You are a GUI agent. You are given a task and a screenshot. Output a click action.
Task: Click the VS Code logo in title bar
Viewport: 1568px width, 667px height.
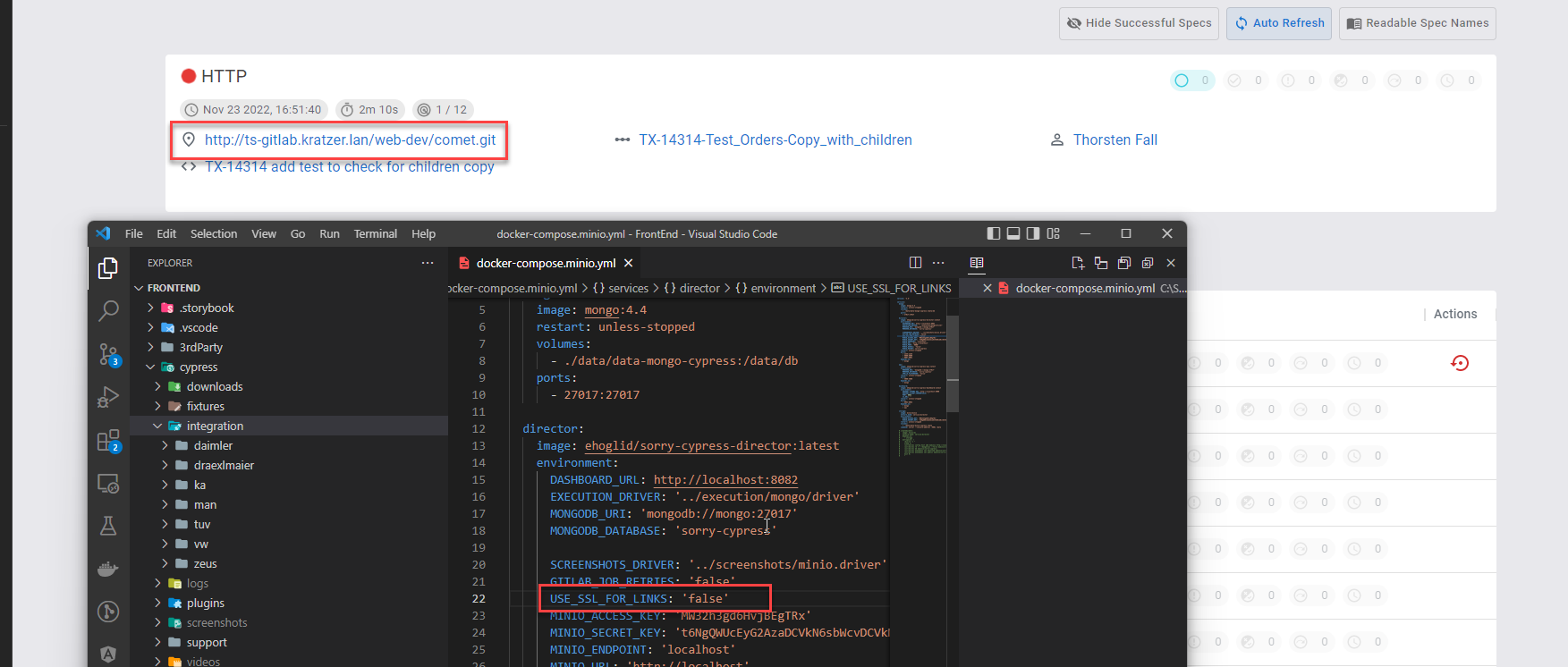click(103, 233)
